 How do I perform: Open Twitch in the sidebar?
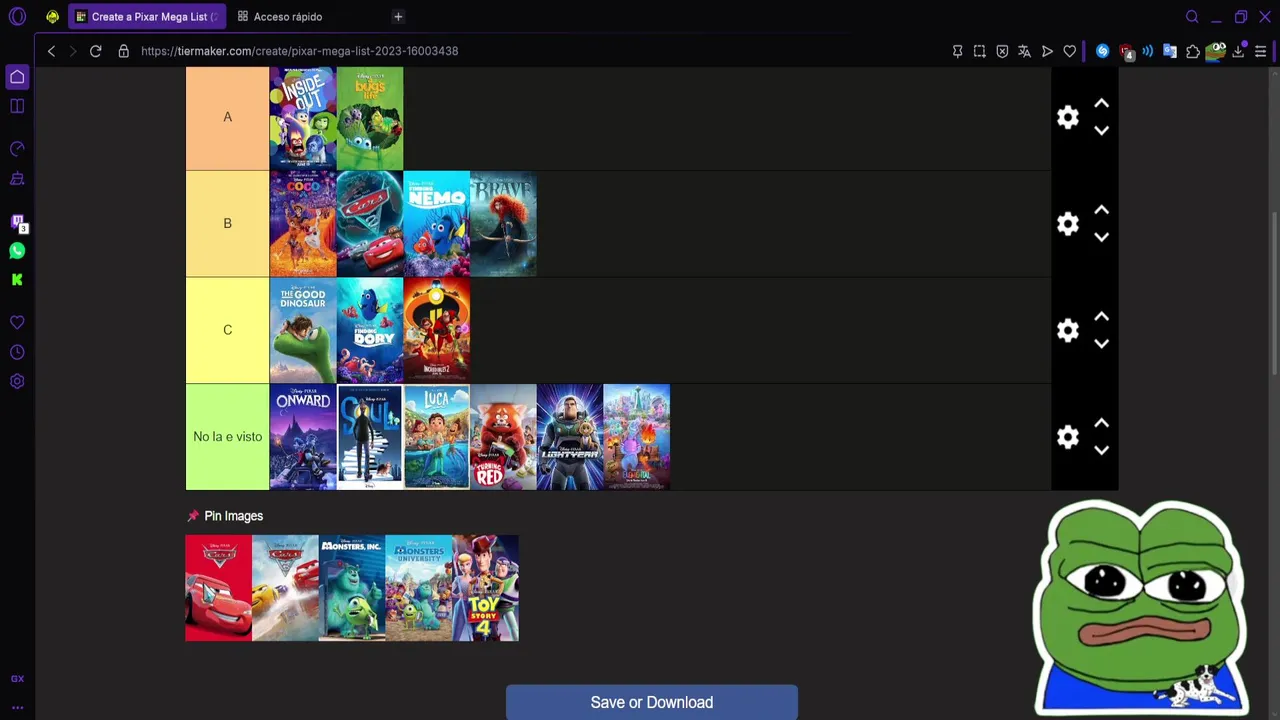coord(17,222)
